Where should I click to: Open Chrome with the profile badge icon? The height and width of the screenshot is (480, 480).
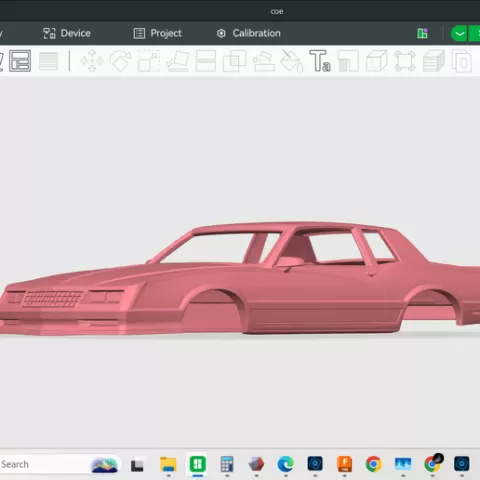click(x=433, y=463)
